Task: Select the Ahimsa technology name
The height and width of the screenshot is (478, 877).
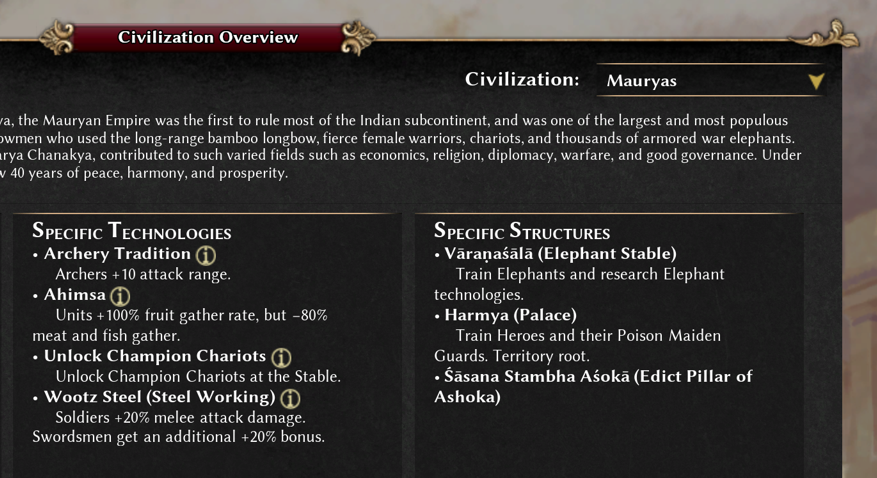Action: coord(75,295)
